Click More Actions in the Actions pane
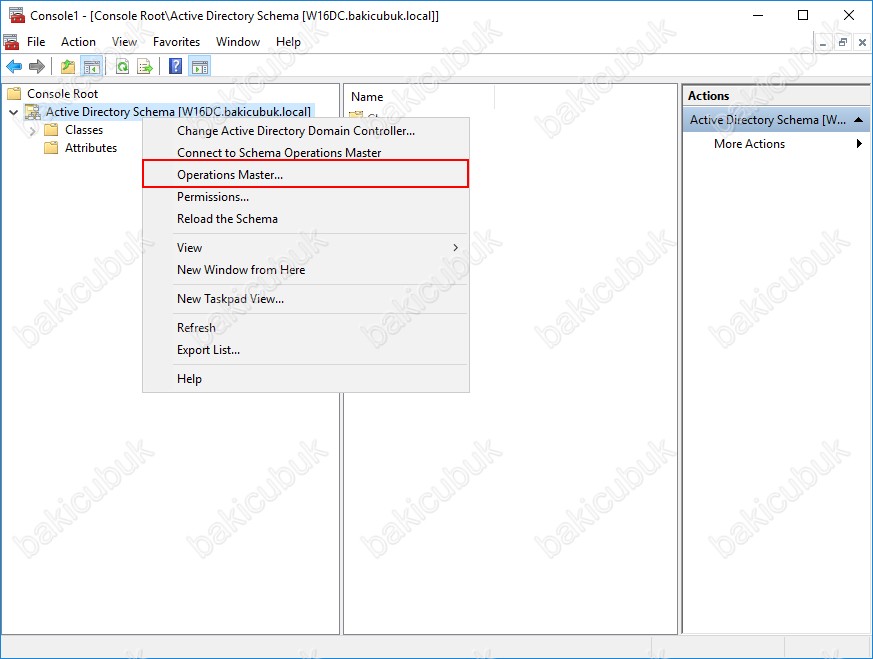 point(749,144)
